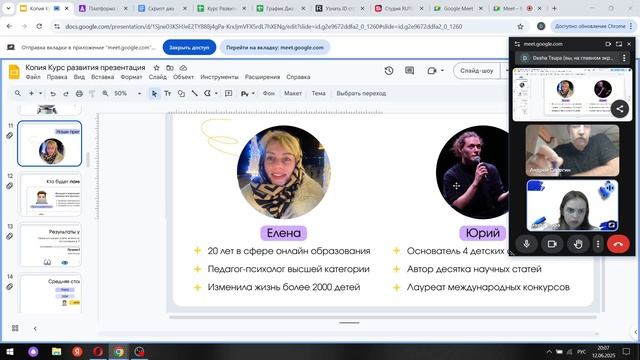640x360 pixels.
Task: Star the presentation title
Action: point(156,68)
